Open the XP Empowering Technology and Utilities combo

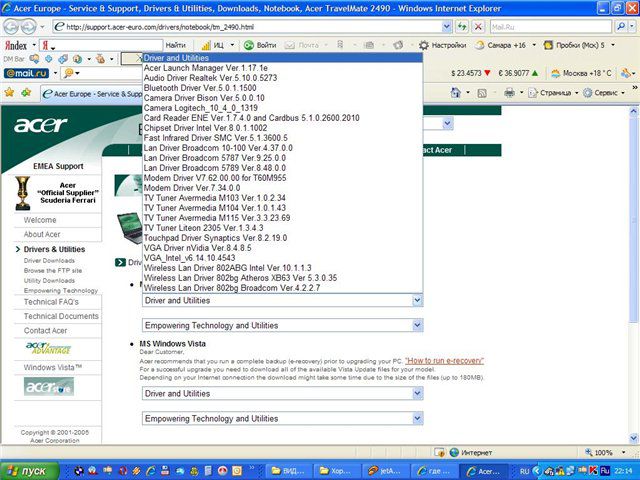[282, 325]
